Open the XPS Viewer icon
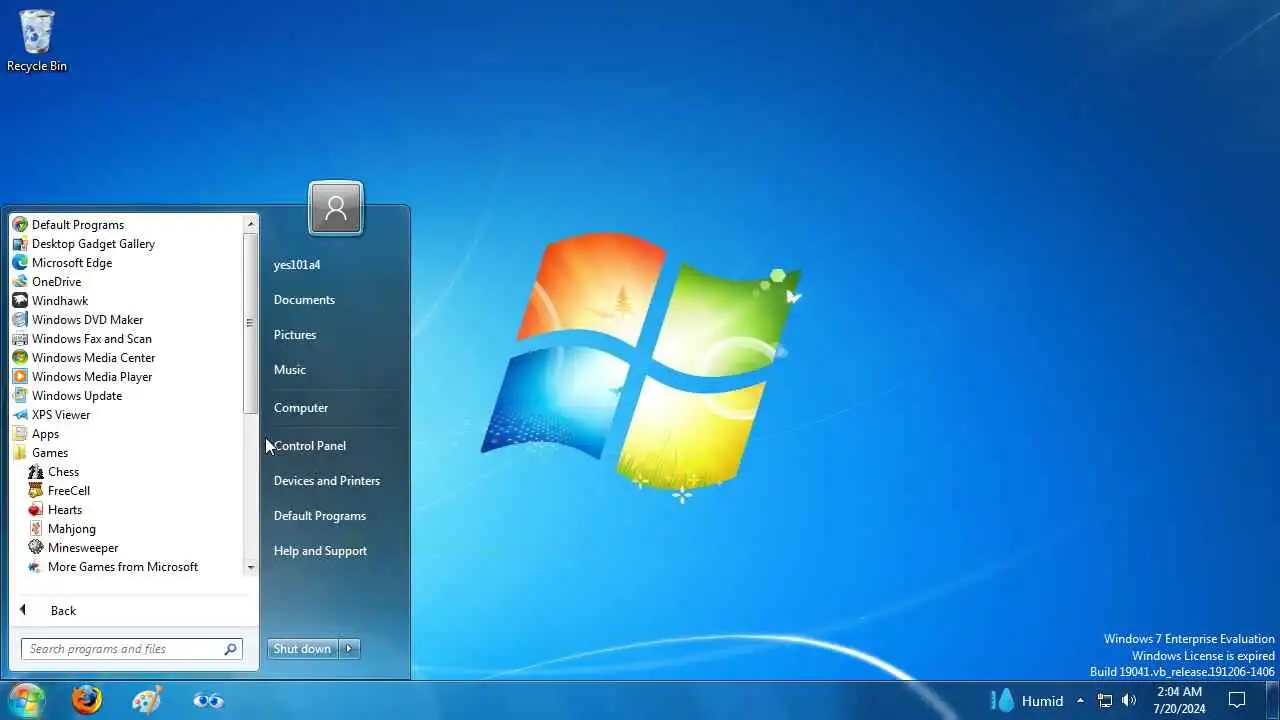Viewport: 1280px width, 720px height. 20,415
